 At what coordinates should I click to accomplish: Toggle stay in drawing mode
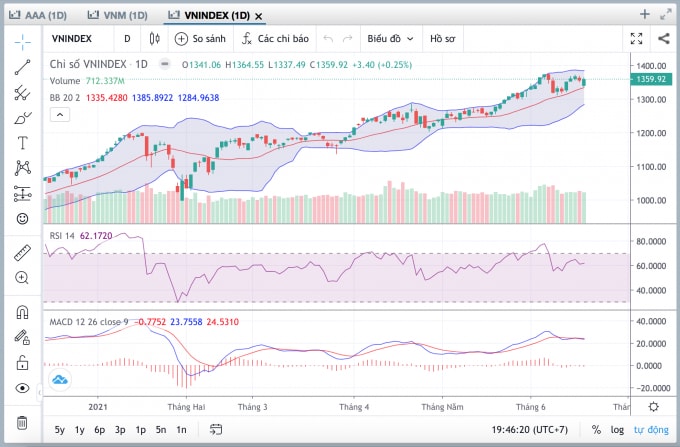23,337
